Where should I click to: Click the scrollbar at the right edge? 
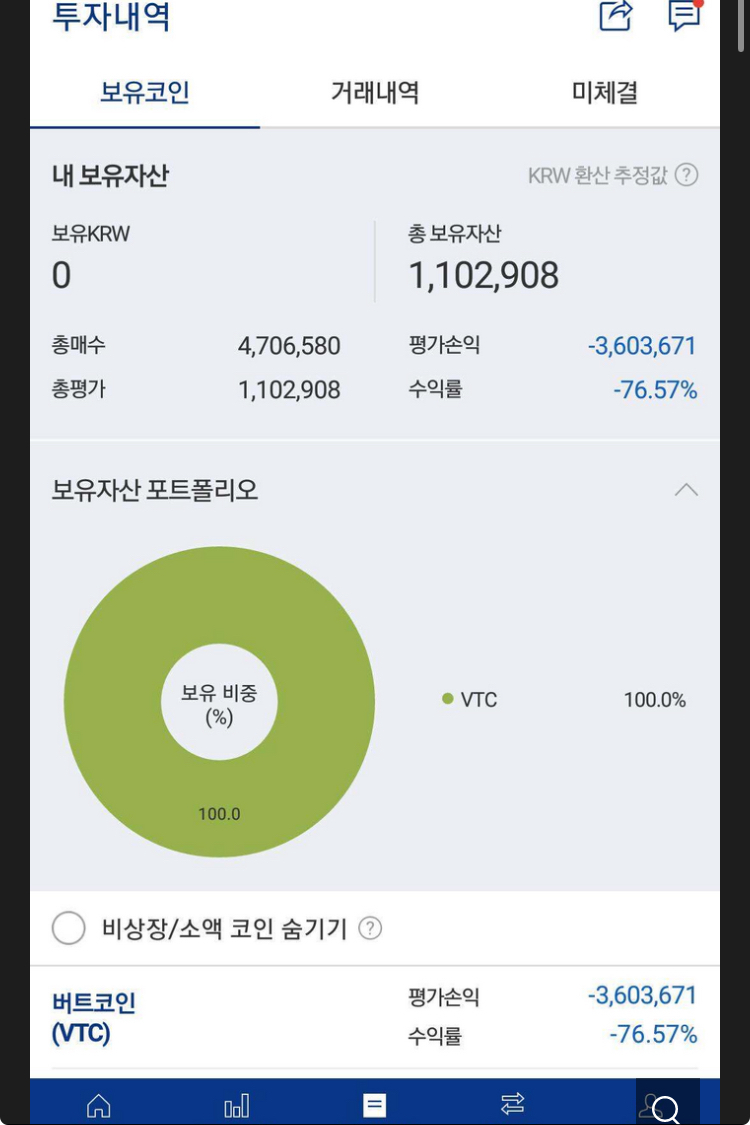tap(741, 26)
